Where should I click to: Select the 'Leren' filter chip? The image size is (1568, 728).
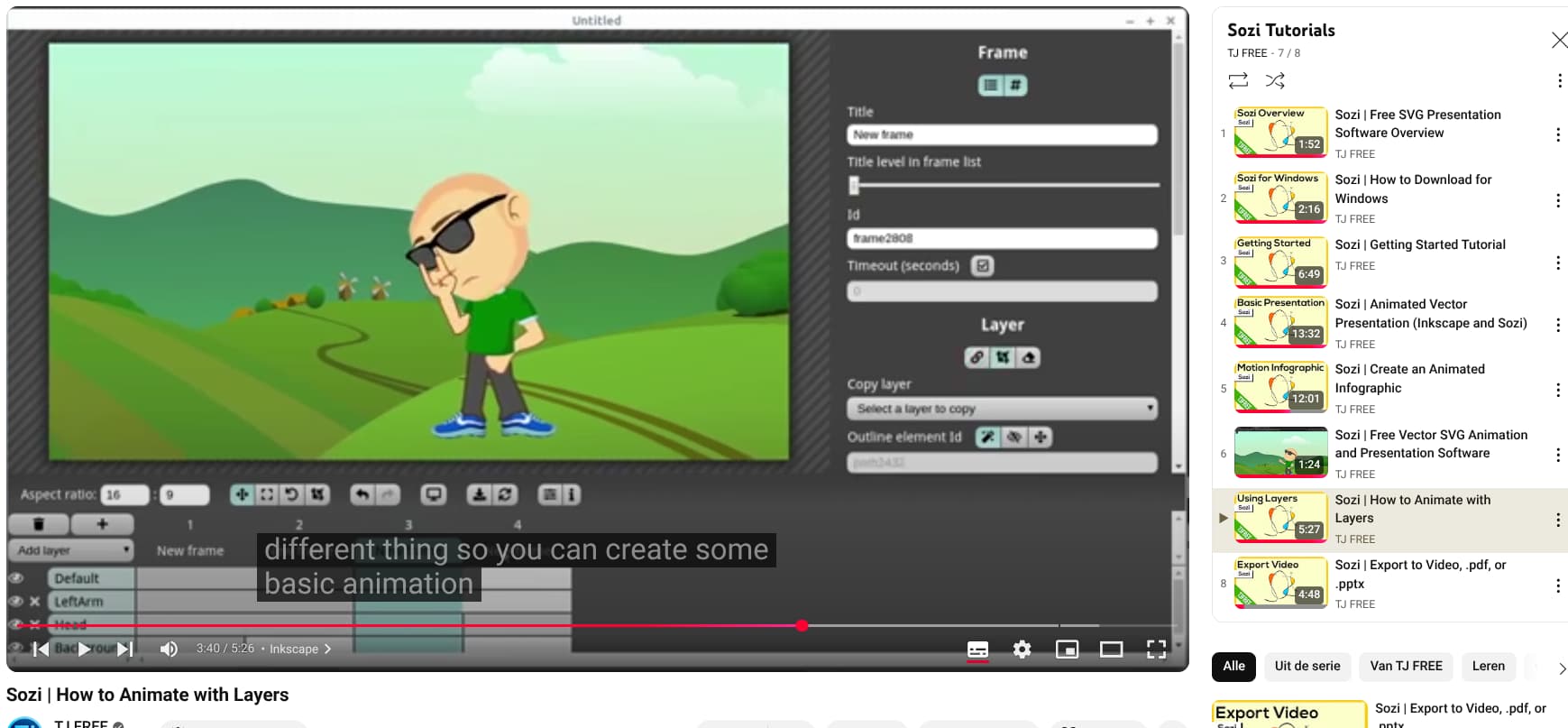pyautogui.click(x=1489, y=667)
